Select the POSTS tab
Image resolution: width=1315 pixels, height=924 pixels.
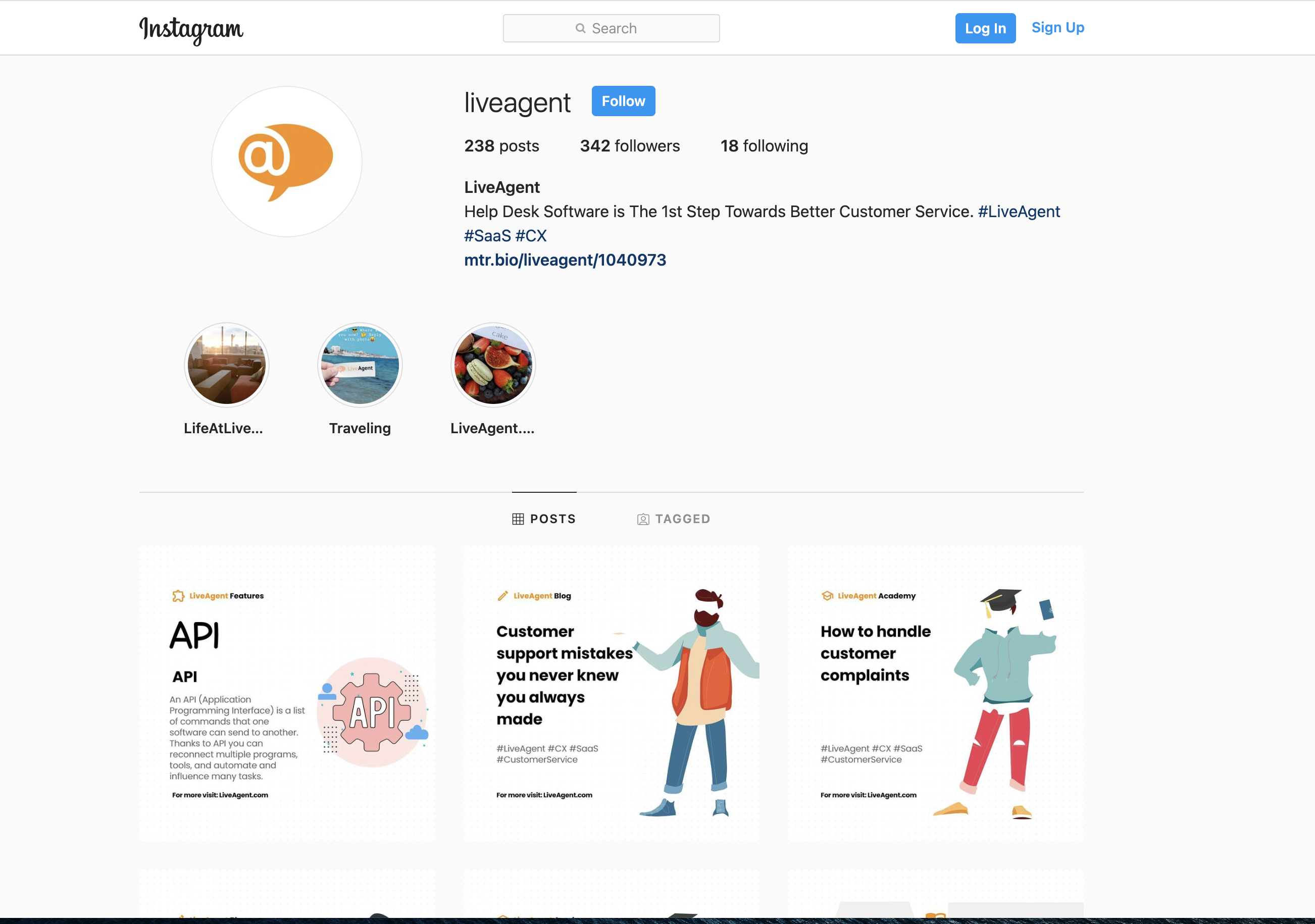(x=544, y=518)
